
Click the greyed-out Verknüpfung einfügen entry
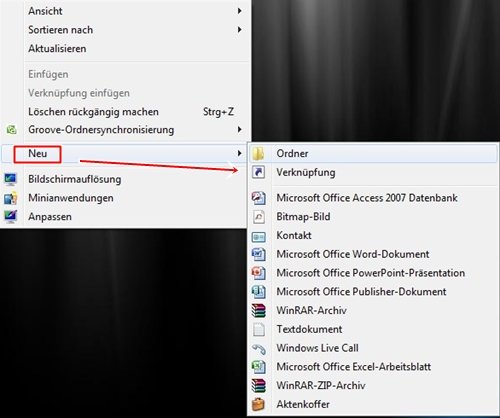tap(125, 93)
